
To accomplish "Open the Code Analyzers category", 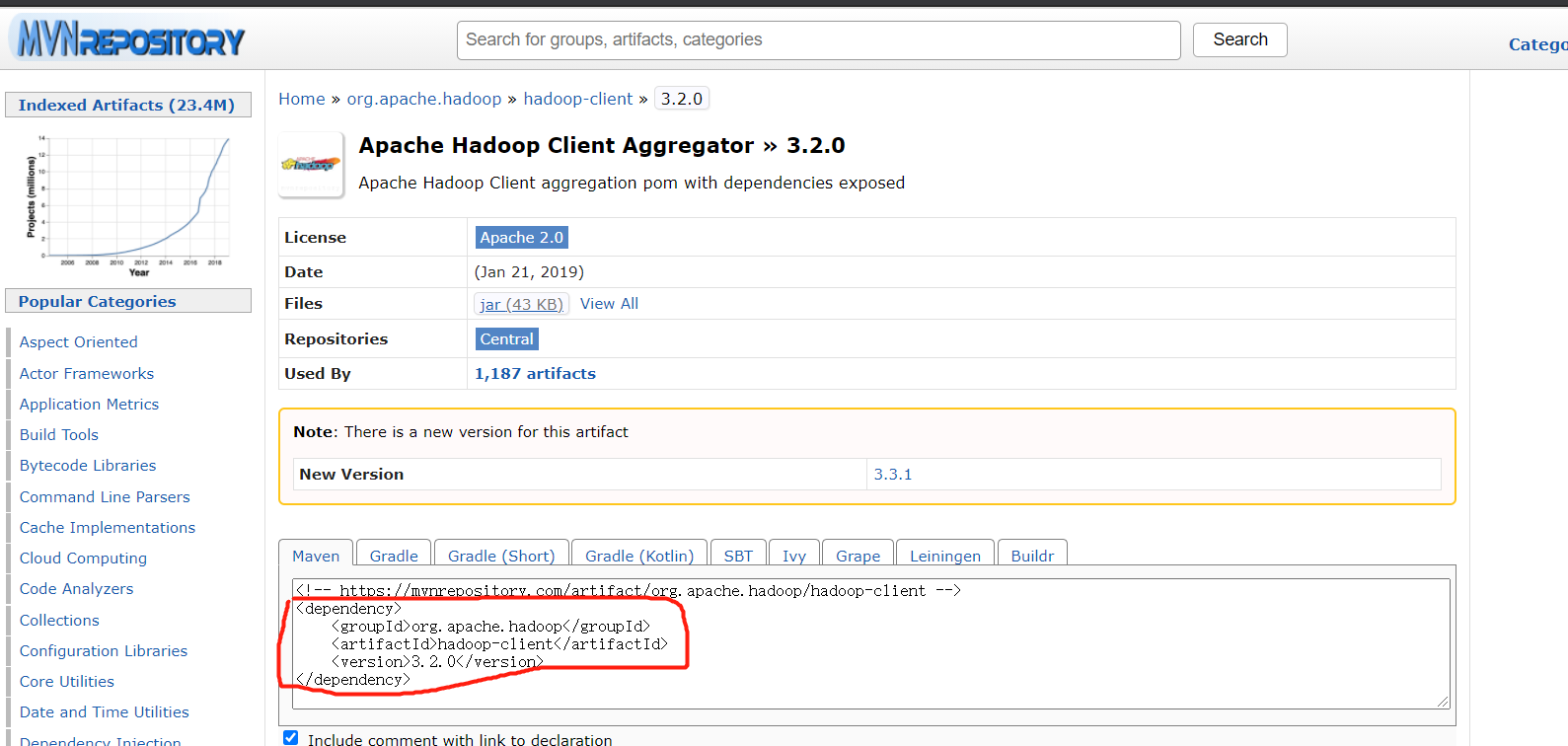I will pos(76,589).
